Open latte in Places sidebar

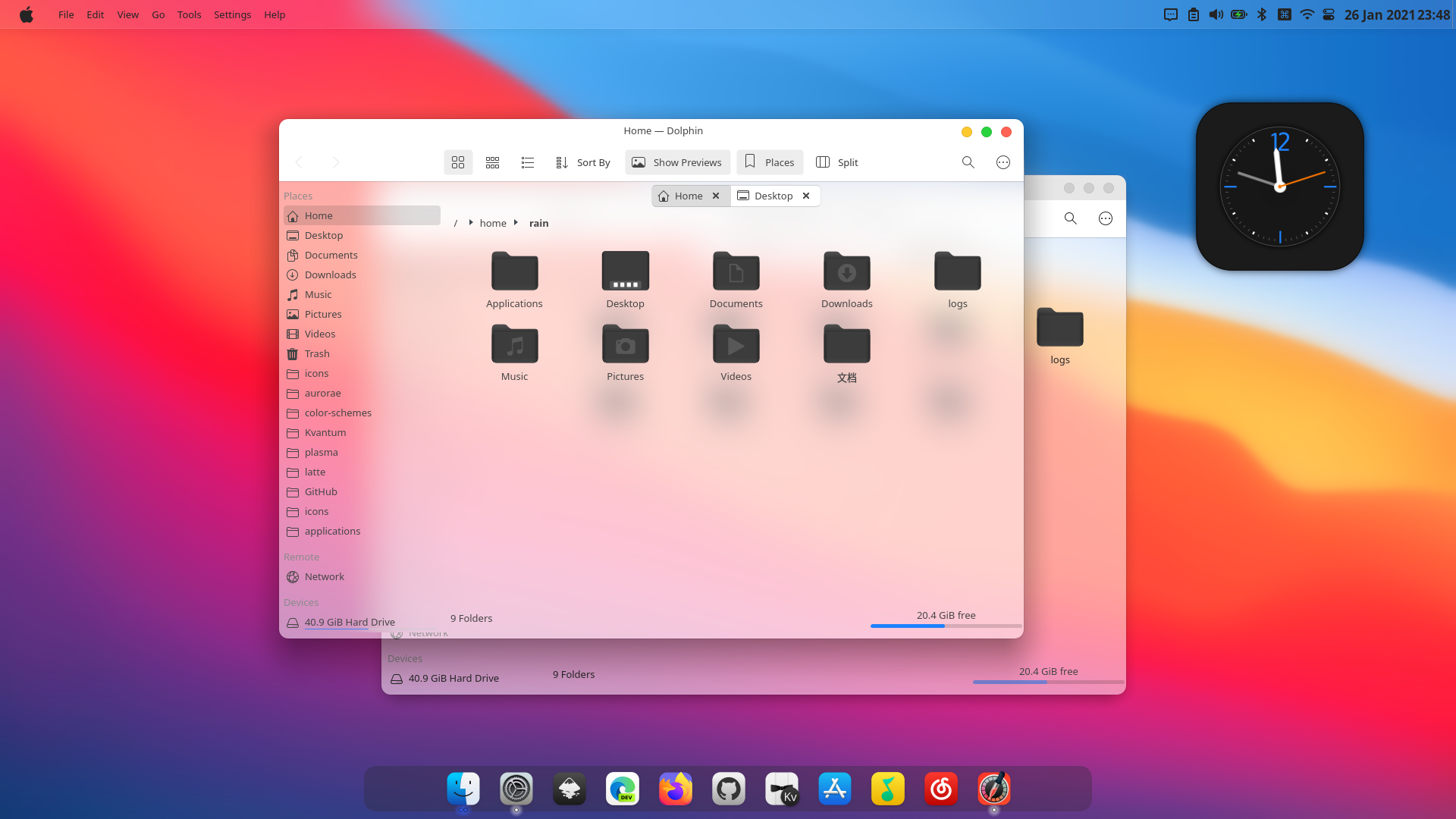click(362, 472)
